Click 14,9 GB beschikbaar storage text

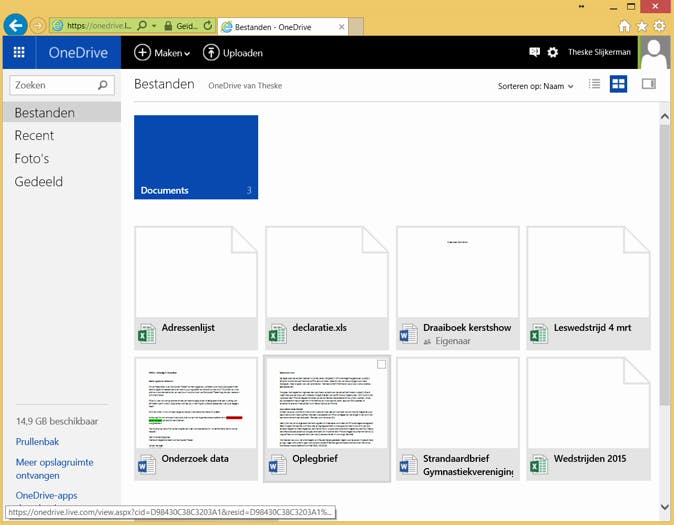pos(57,421)
